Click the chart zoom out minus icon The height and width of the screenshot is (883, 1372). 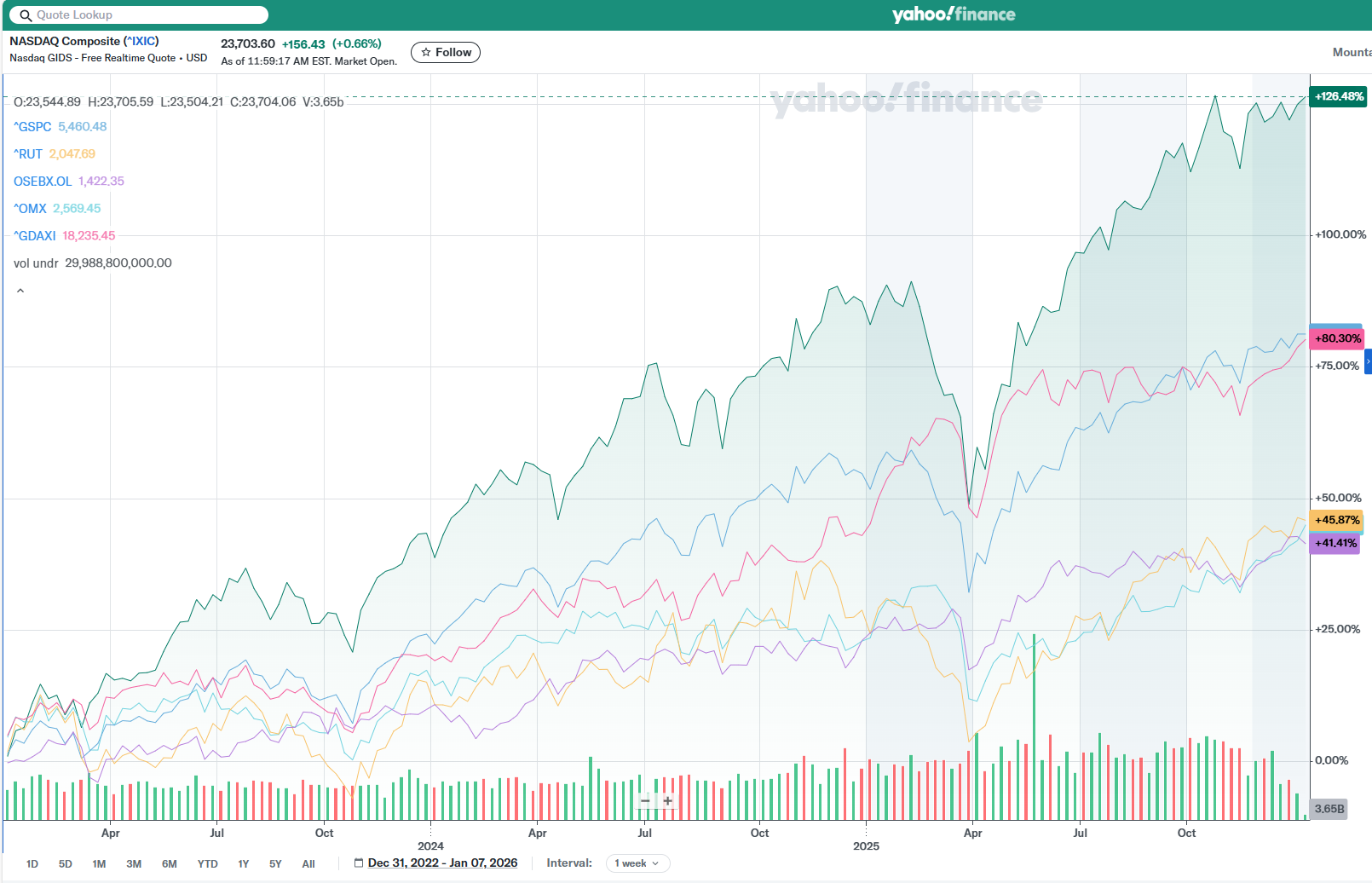pyautogui.click(x=645, y=800)
